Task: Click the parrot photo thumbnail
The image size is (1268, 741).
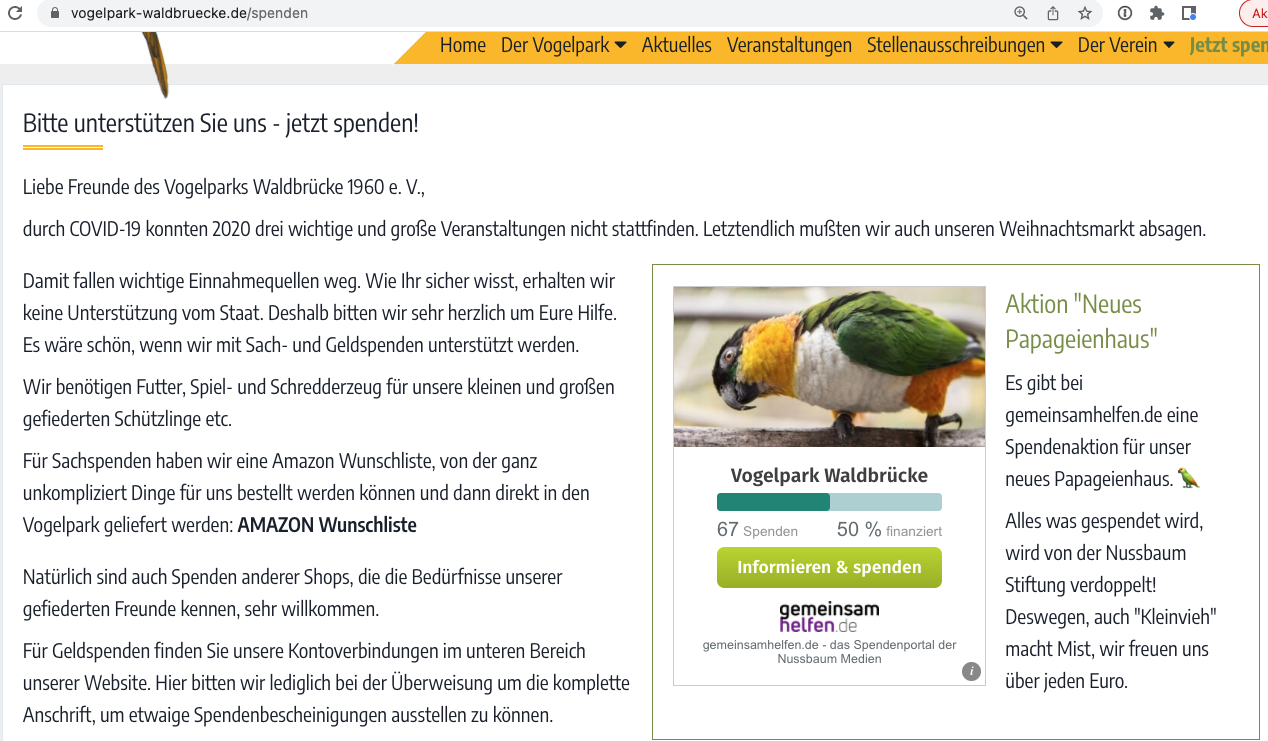Action: click(829, 366)
